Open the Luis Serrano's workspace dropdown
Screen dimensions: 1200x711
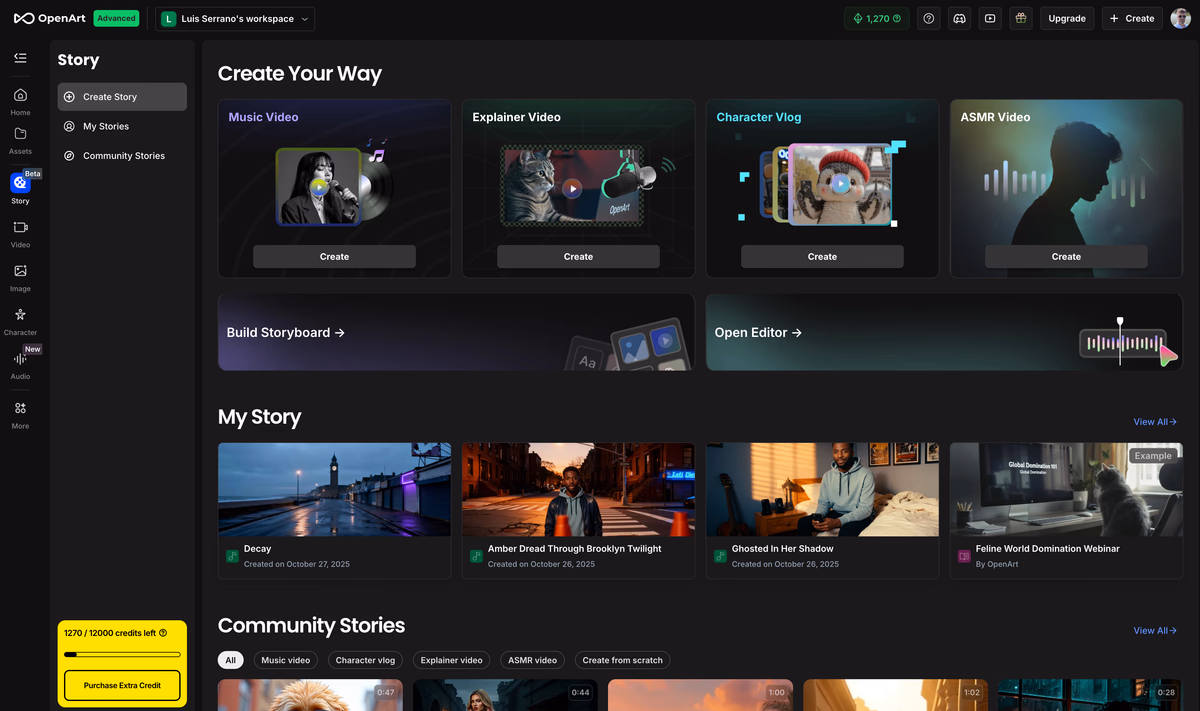tap(234, 18)
